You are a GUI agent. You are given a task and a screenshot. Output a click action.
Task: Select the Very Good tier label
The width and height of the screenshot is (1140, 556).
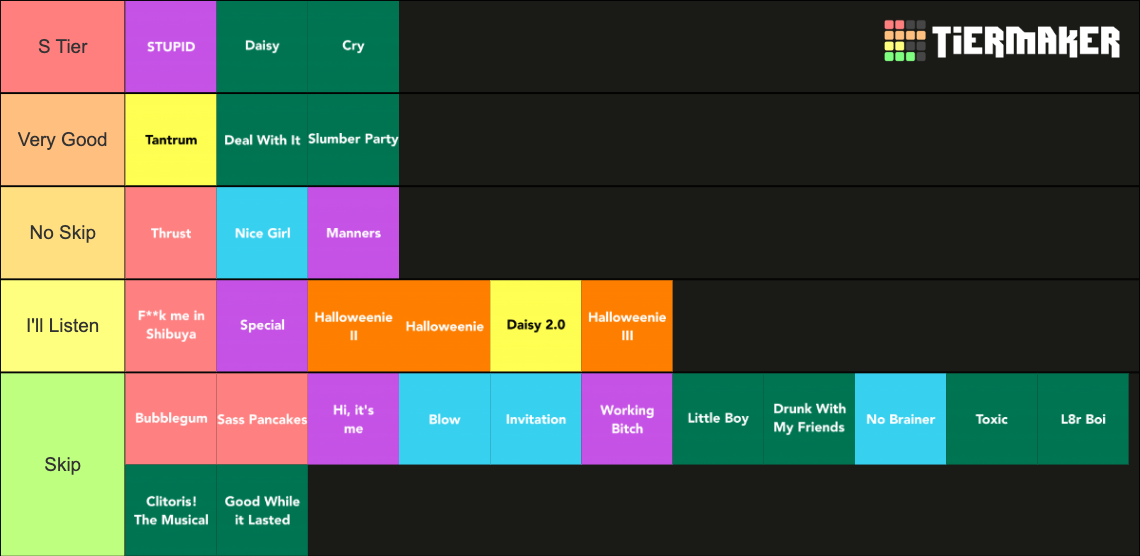(63, 140)
